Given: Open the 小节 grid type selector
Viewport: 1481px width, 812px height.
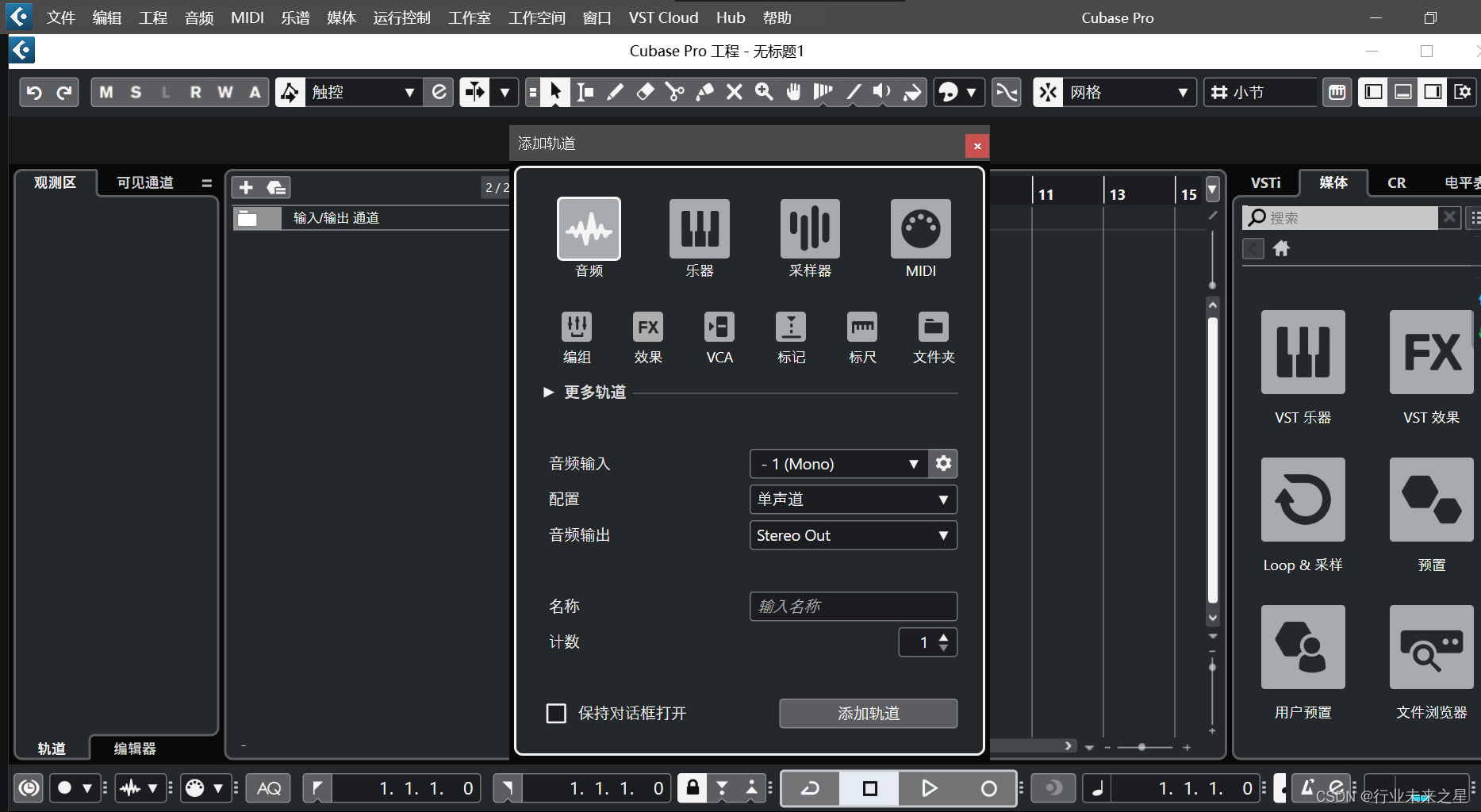Looking at the screenshot, I should 1261,92.
